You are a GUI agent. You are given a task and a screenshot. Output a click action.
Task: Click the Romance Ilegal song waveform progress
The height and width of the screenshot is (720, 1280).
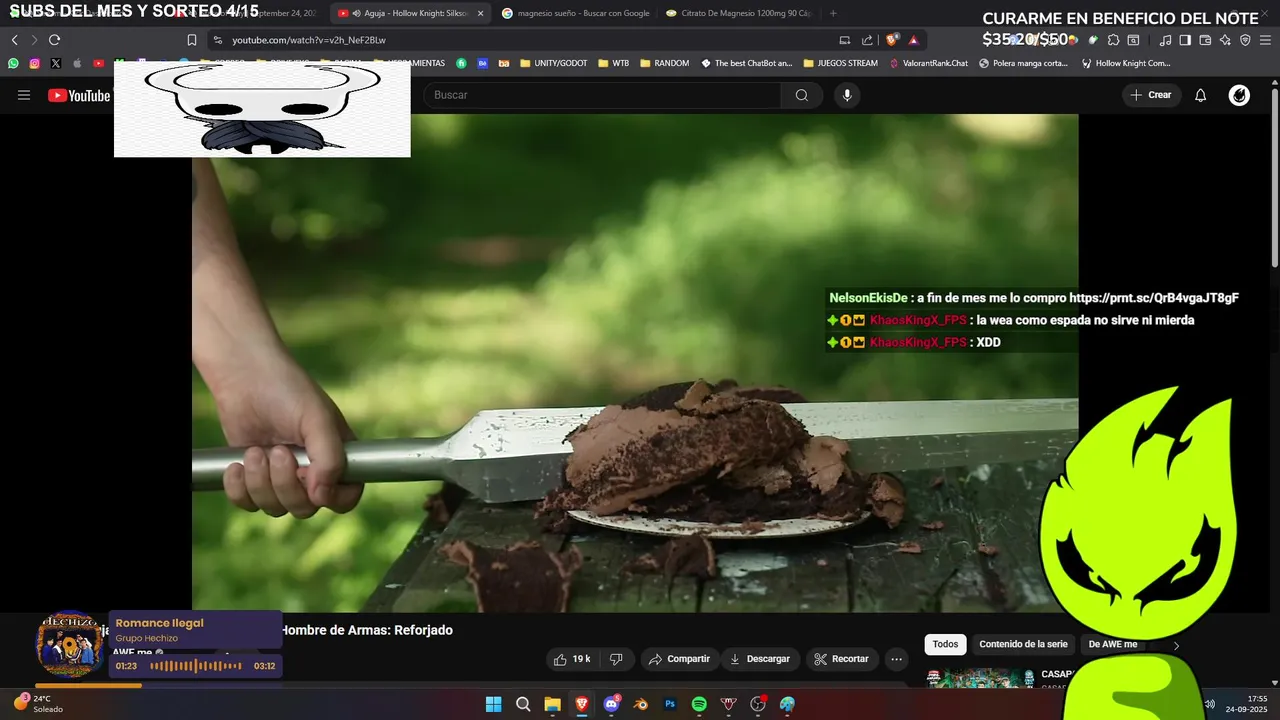point(196,666)
